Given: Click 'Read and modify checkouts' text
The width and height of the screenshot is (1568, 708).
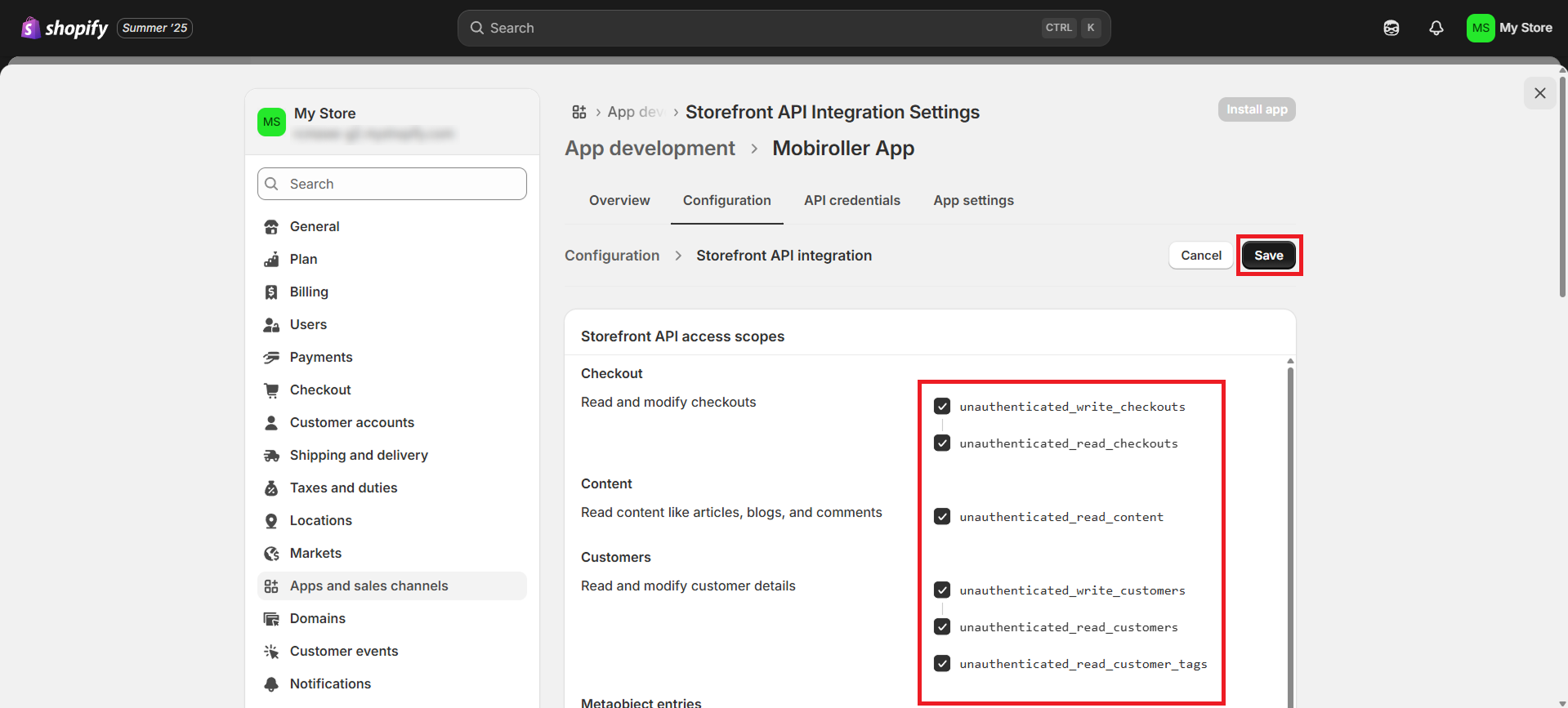Looking at the screenshot, I should click(668, 402).
